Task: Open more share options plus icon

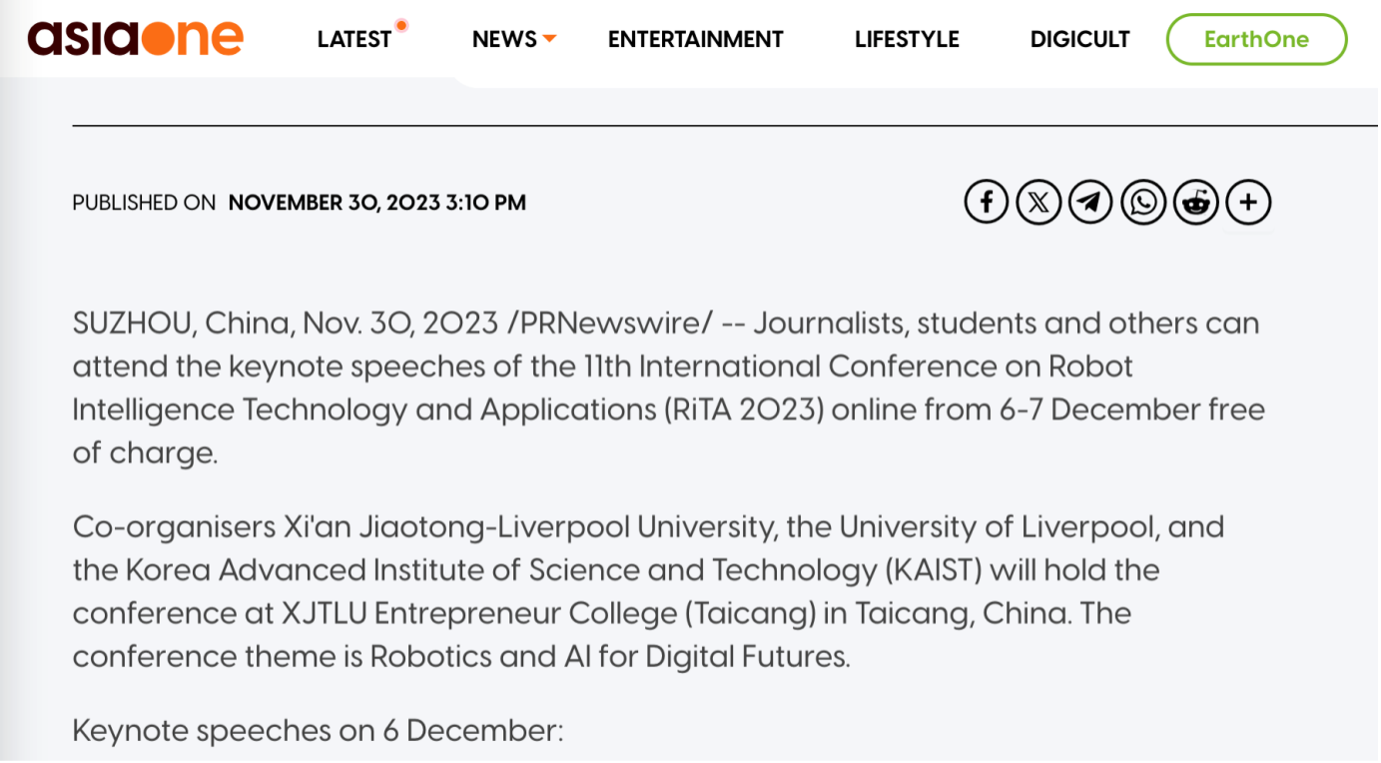Action: [x=1248, y=203]
